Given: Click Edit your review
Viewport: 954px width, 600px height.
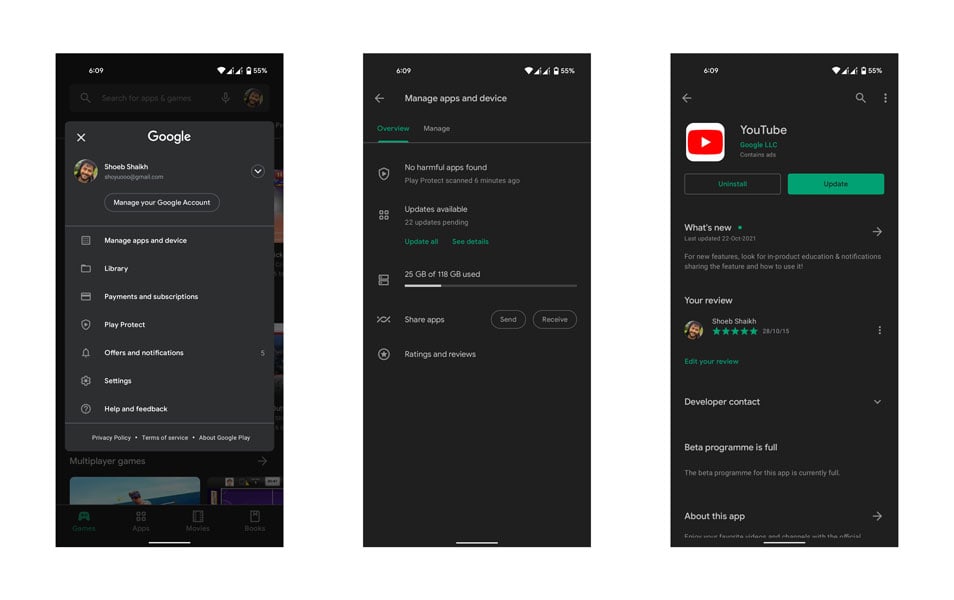Looking at the screenshot, I should [711, 361].
